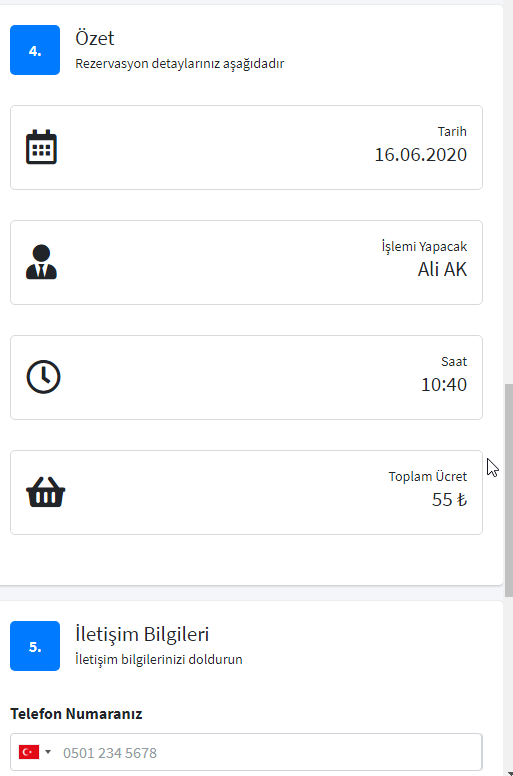Click the scrollbar down arrow
This screenshot has width=513, height=776.
pyautogui.click(x=510, y=773)
